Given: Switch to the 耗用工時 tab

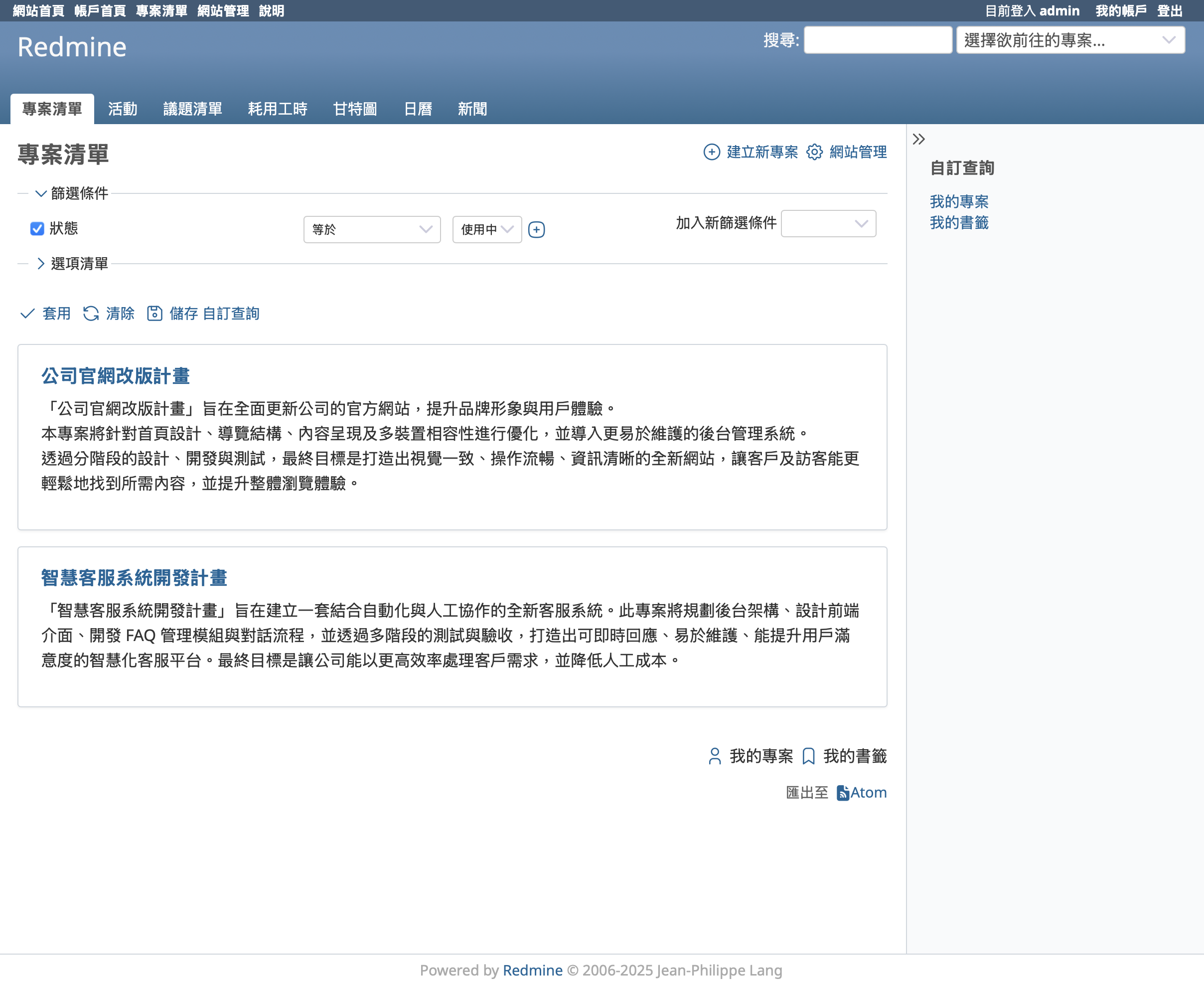Looking at the screenshot, I should (277, 109).
